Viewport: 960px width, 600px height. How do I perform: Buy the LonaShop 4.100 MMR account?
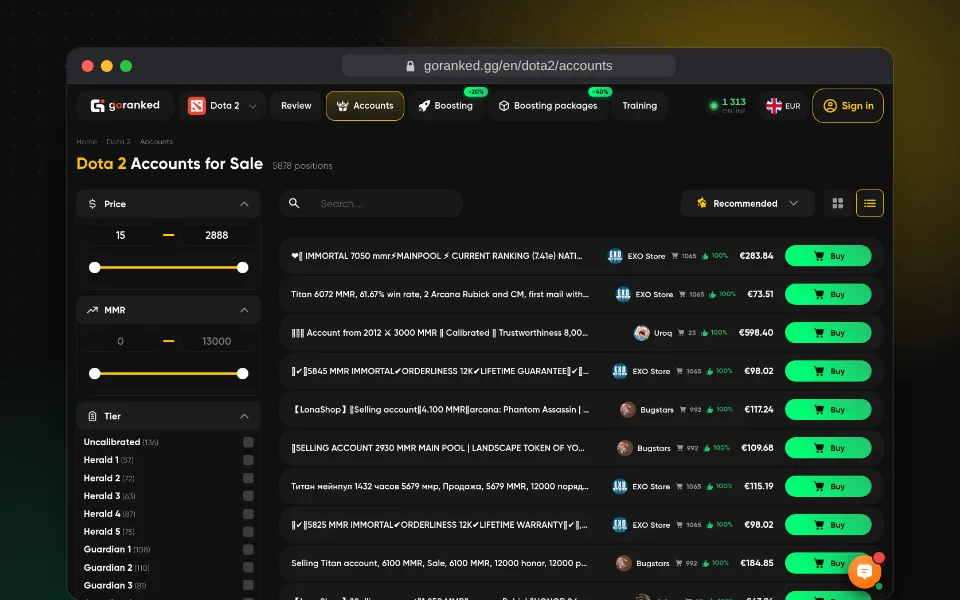click(x=828, y=410)
